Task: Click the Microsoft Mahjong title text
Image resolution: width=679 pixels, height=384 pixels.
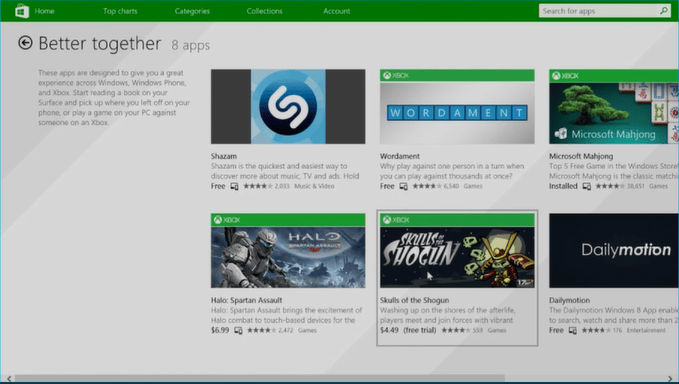Action: (581, 156)
